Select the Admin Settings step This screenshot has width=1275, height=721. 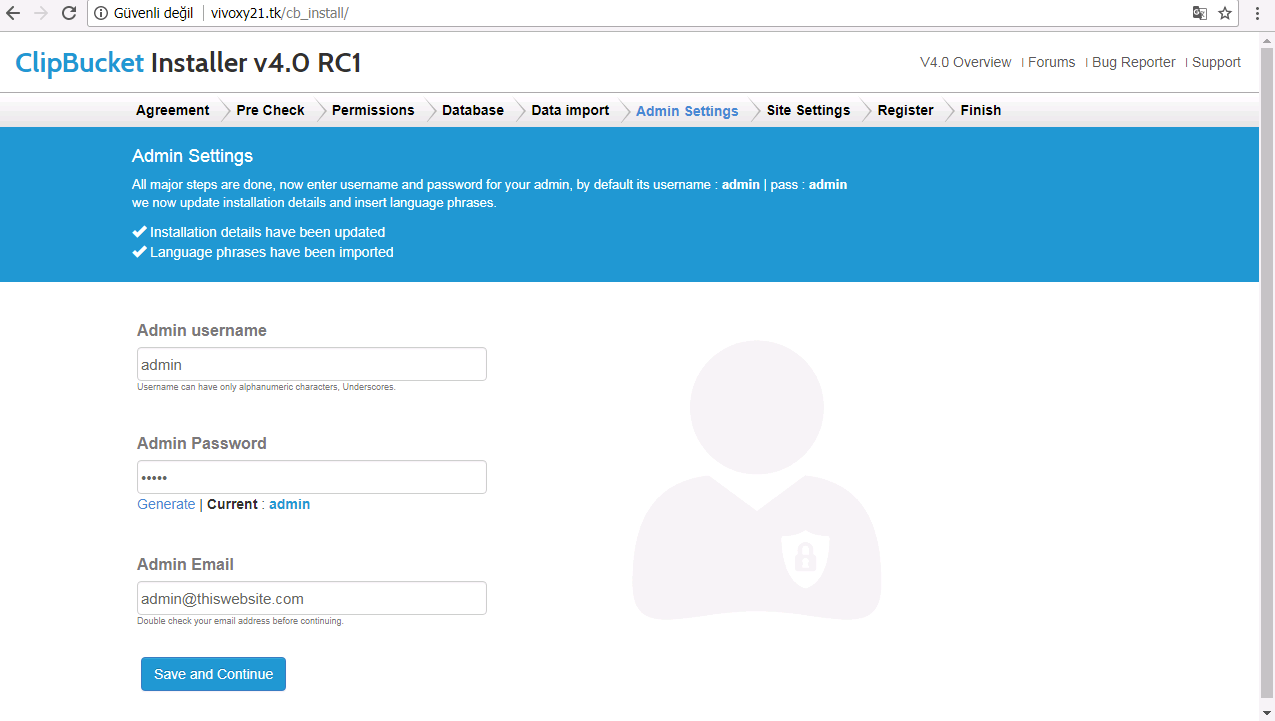point(687,111)
